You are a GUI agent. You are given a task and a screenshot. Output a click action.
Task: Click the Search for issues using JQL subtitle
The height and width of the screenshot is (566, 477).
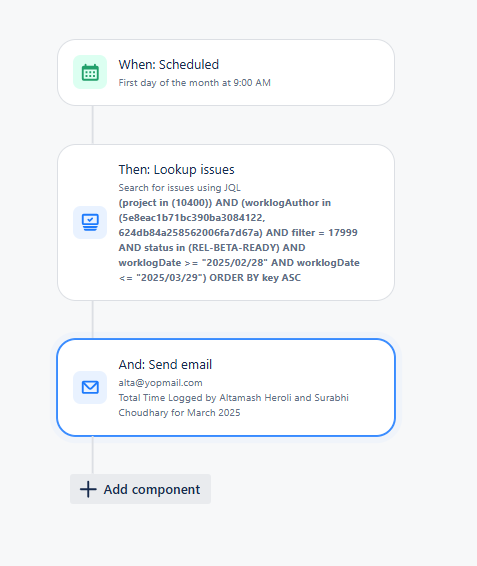(x=179, y=188)
